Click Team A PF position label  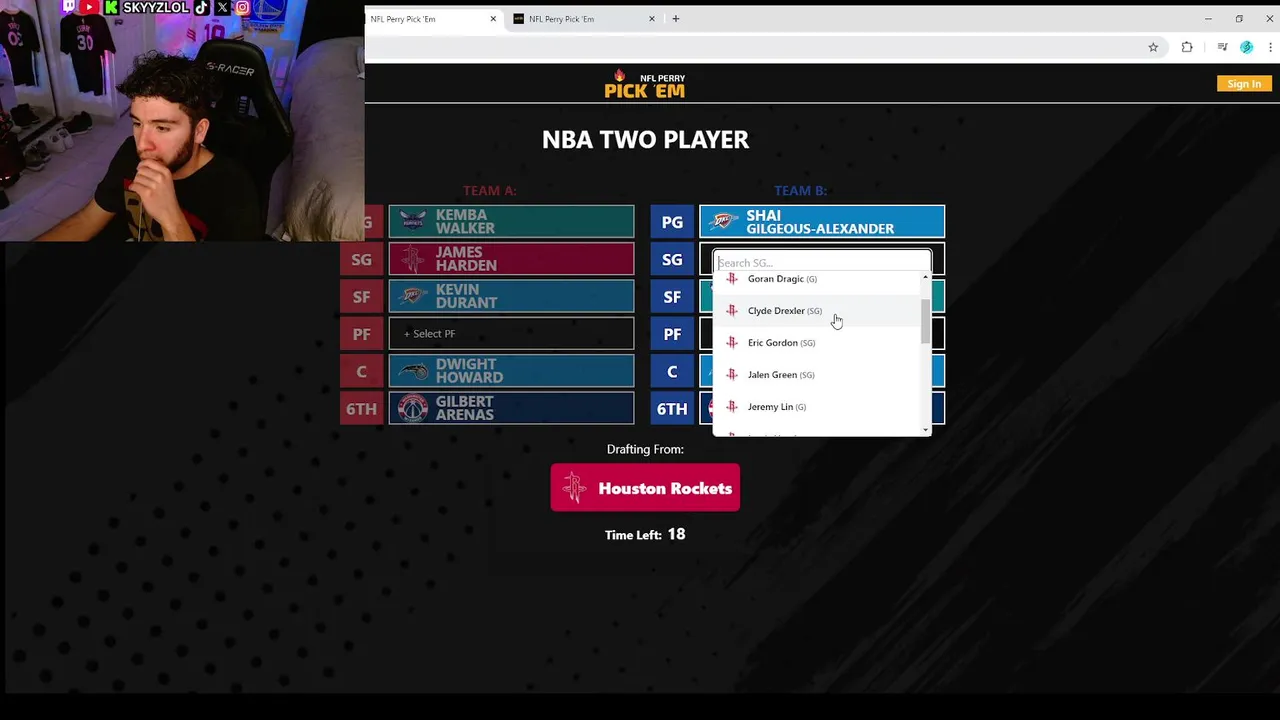[361, 334]
